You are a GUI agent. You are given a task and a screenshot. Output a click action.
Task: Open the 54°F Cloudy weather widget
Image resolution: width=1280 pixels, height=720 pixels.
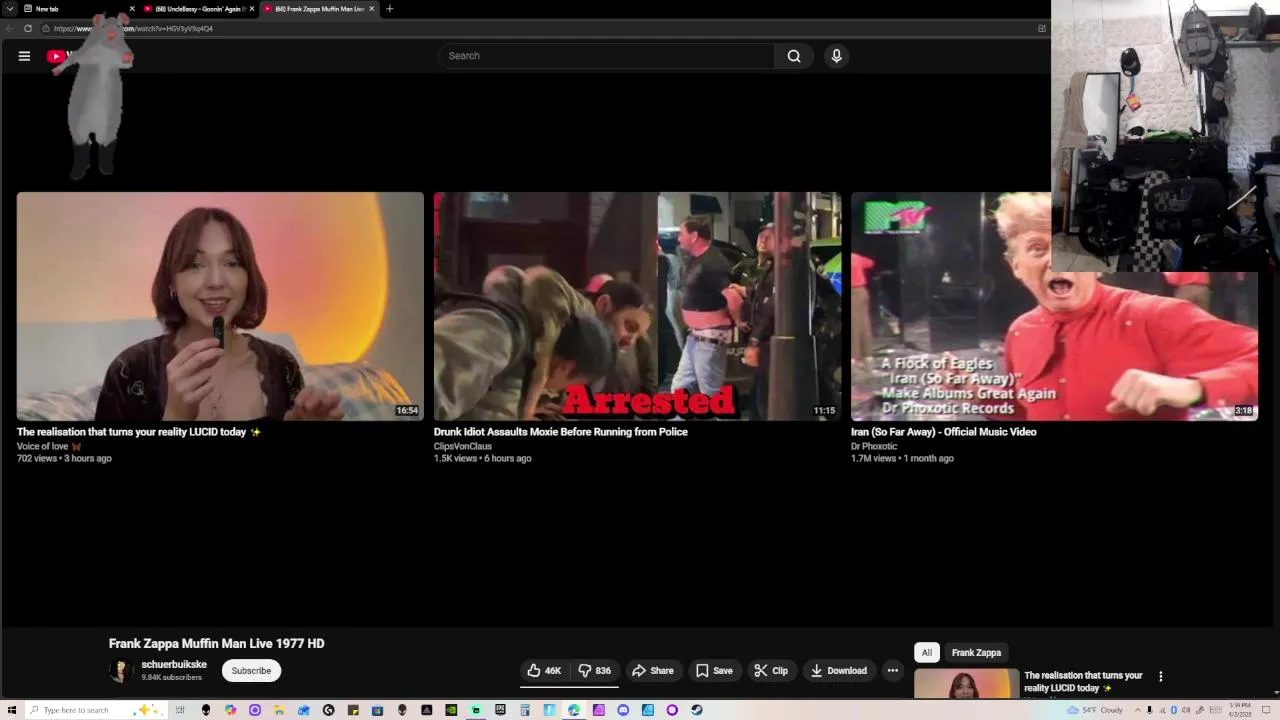[x=1095, y=710]
